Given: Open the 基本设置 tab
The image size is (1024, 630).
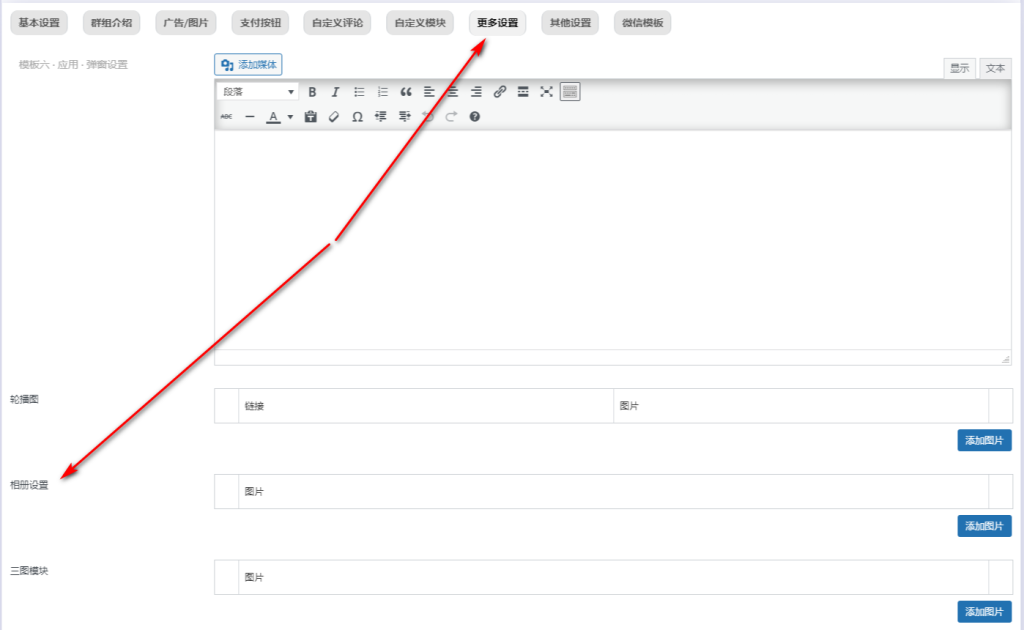Looking at the screenshot, I should coord(40,23).
